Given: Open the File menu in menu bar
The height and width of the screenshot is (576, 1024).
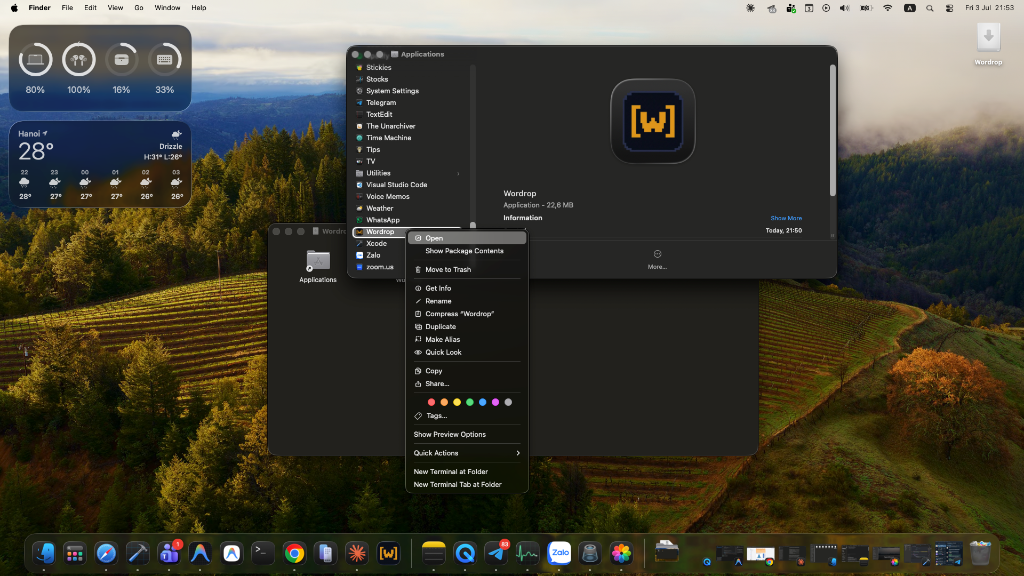Looking at the screenshot, I should pos(67,8).
